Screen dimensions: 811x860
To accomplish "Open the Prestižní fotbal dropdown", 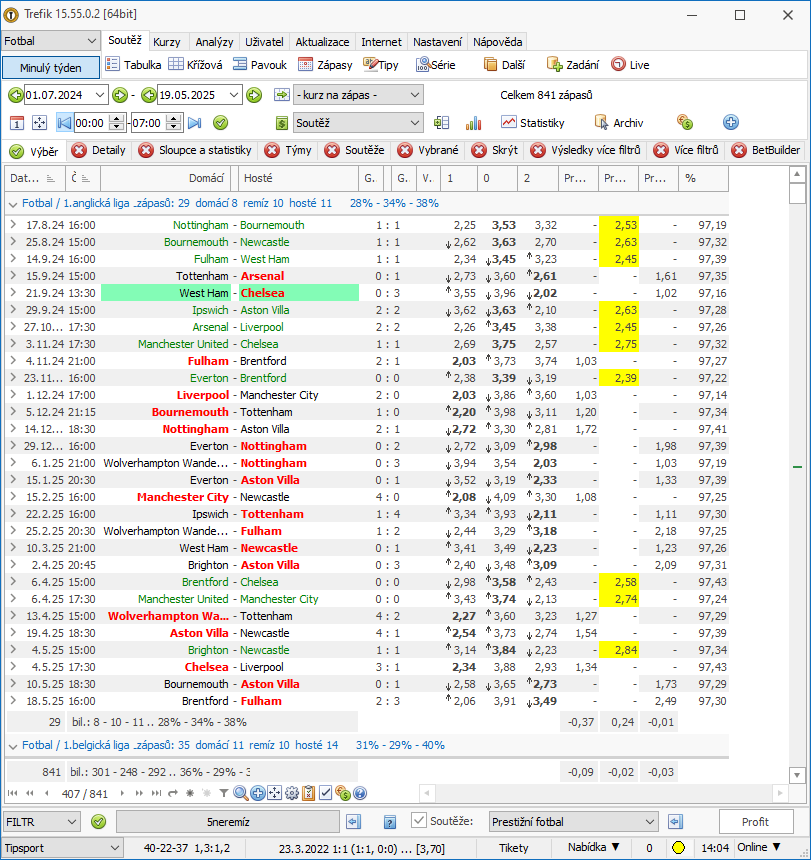I will pyautogui.click(x=573, y=822).
